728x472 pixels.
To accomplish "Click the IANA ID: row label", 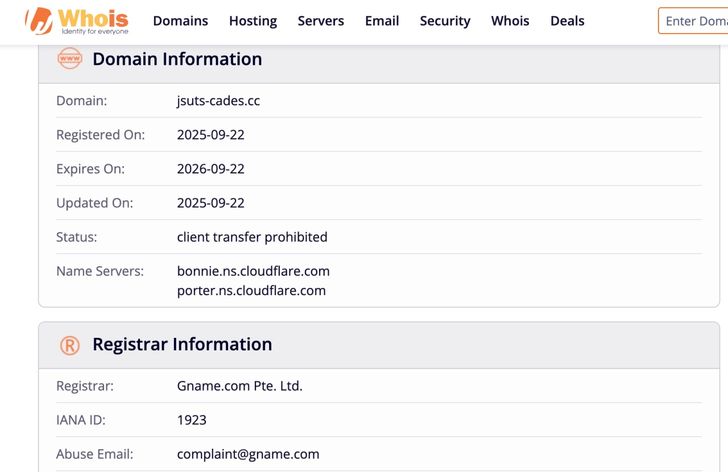I will tap(81, 420).
